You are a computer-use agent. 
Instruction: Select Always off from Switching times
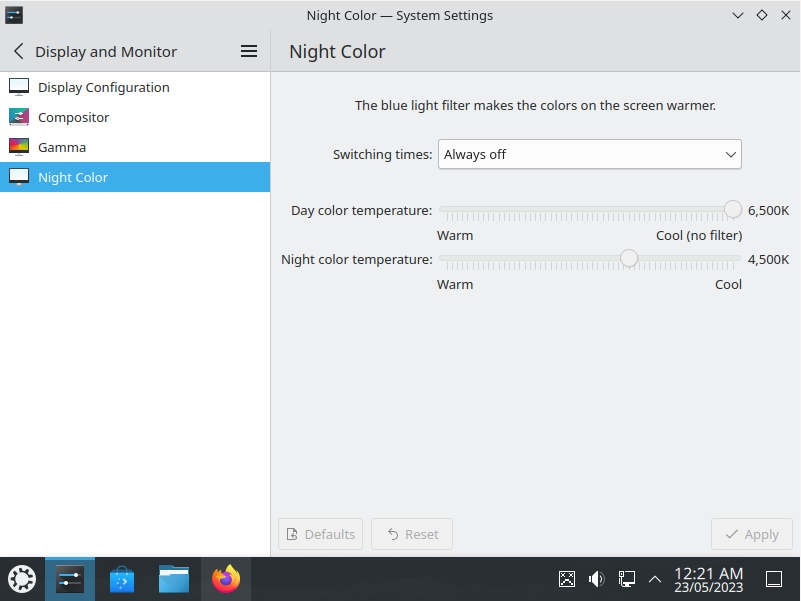pos(589,154)
